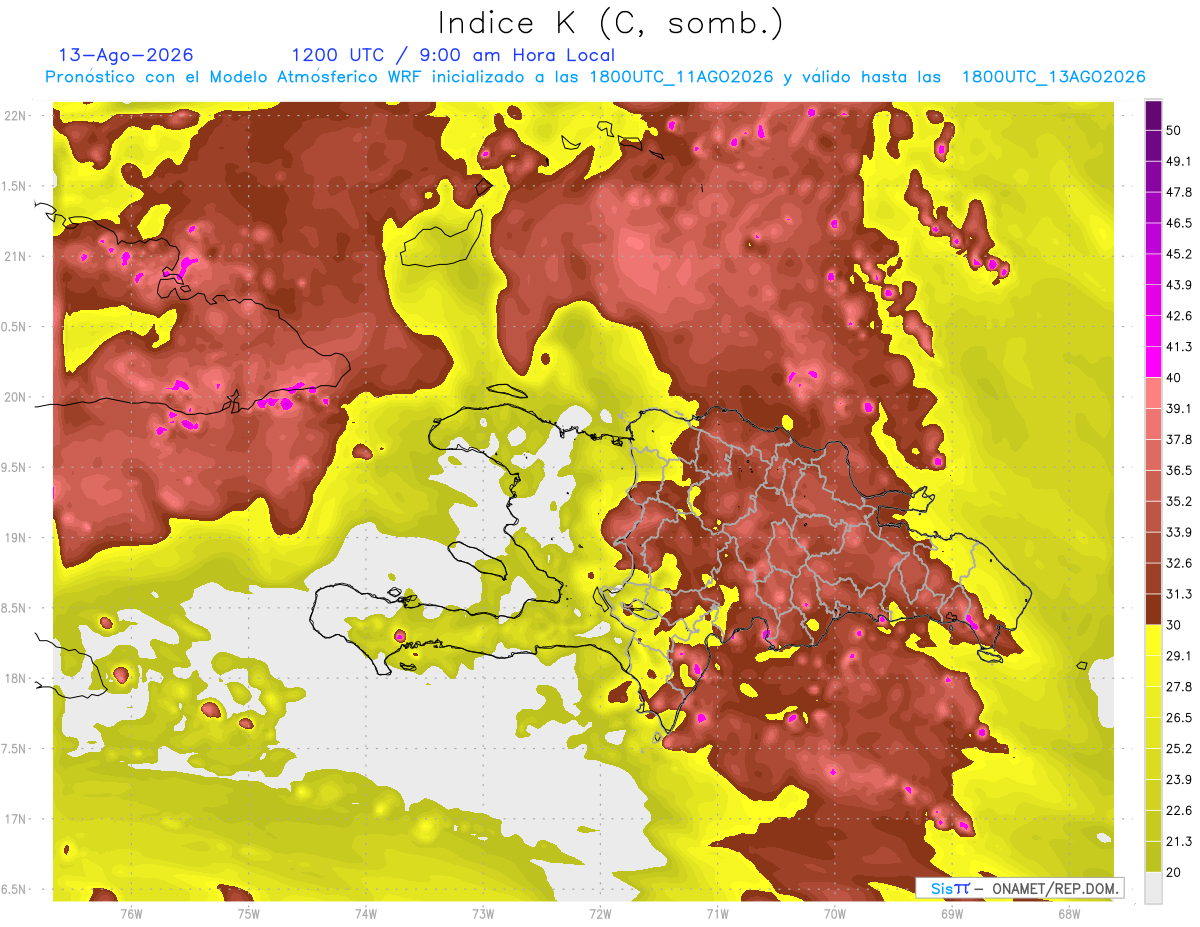The width and height of the screenshot is (1200, 927).
Task: Click the colorbar value label 37.8
Action: pos(1179,440)
